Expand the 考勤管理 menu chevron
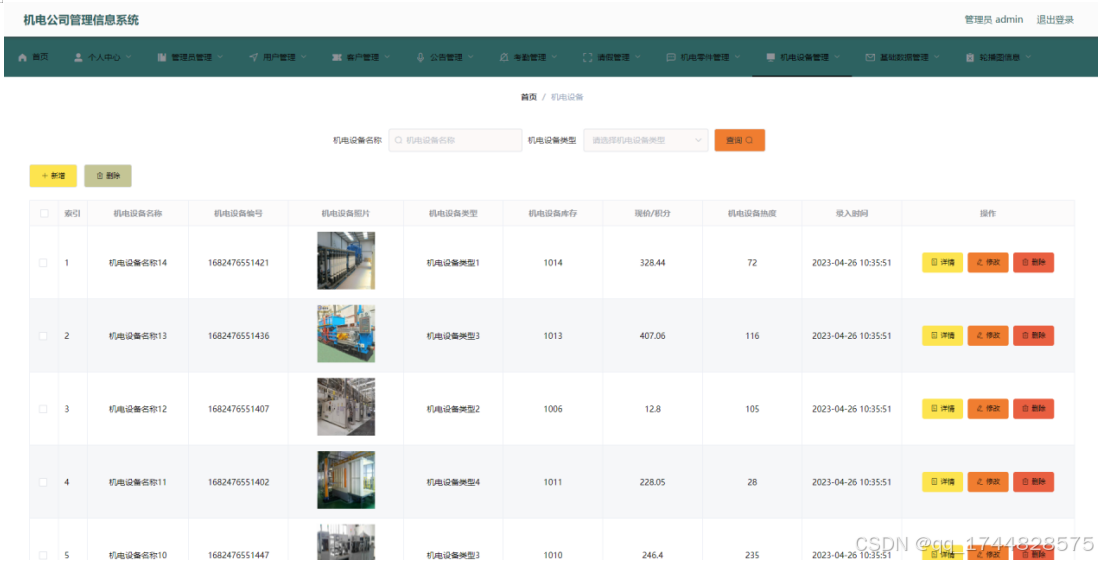Viewport: 1098px width, 561px height. pyautogui.click(x=554, y=57)
